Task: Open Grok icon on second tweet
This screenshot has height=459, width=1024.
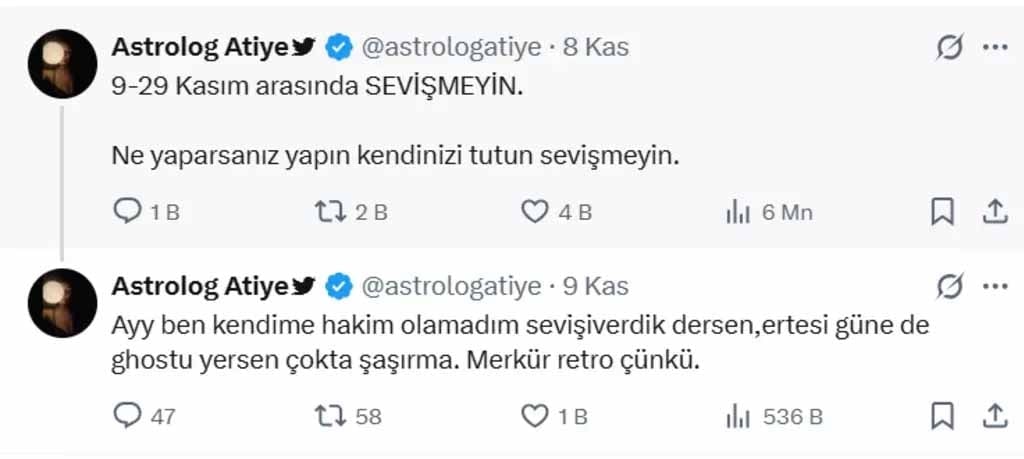Action: pos(949,286)
